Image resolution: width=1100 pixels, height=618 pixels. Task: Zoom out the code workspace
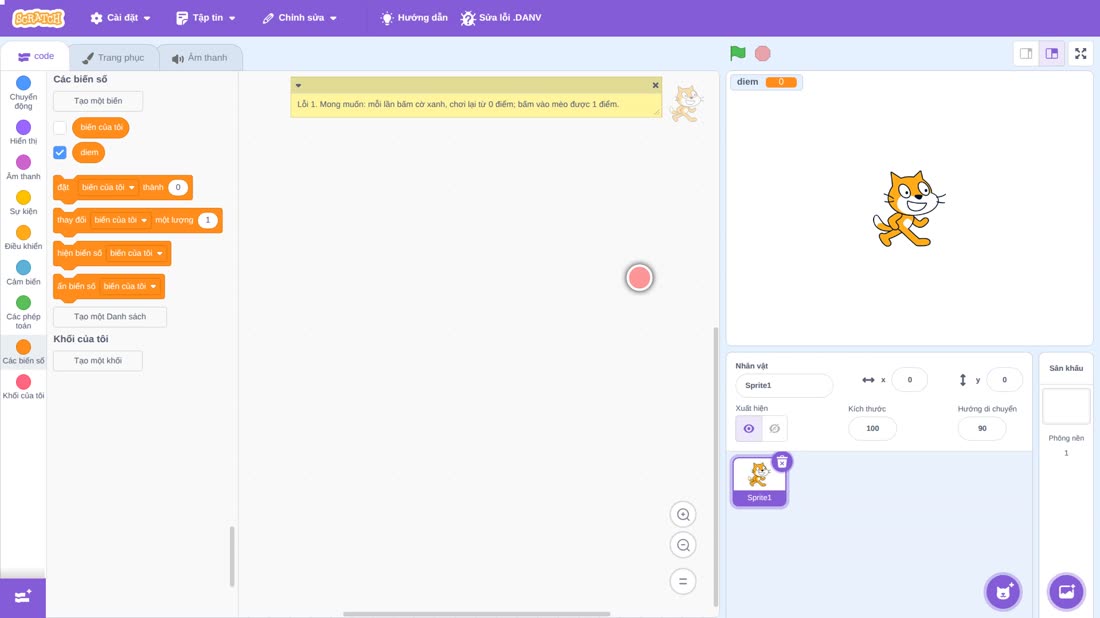tap(683, 545)
